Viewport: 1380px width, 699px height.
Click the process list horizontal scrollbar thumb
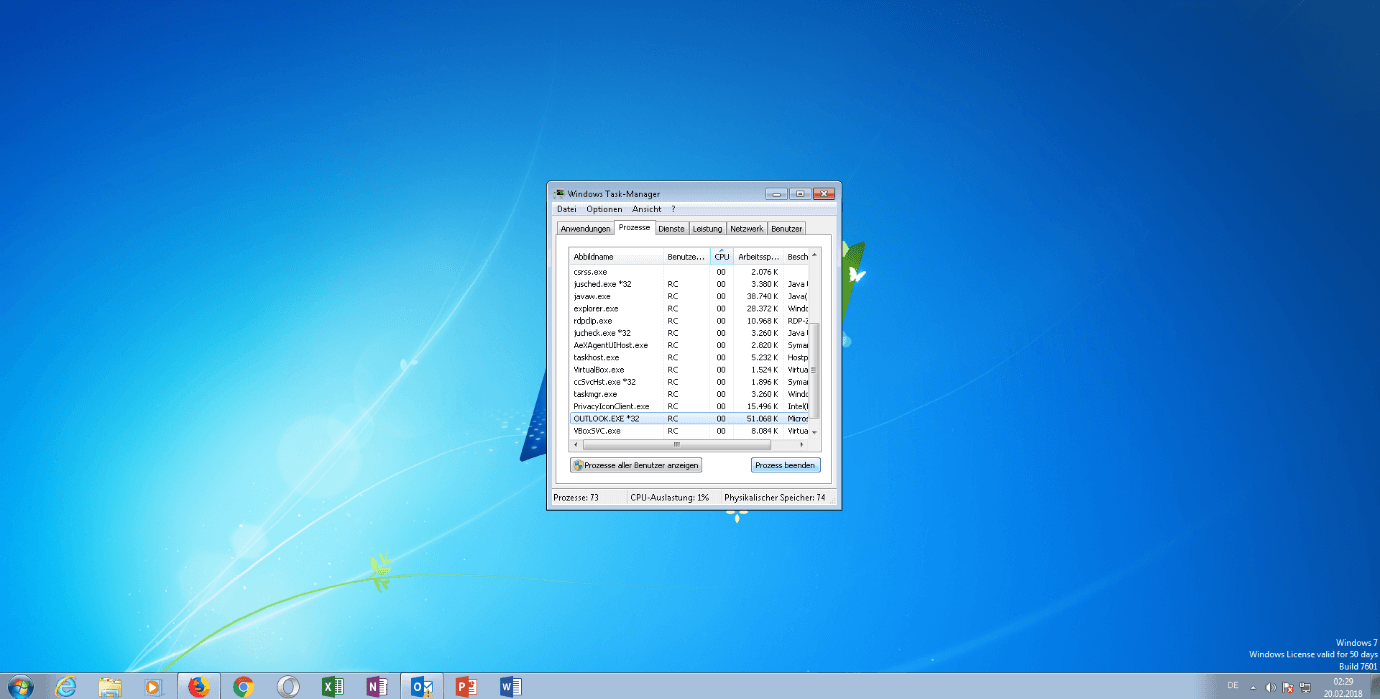click(676, 444)
